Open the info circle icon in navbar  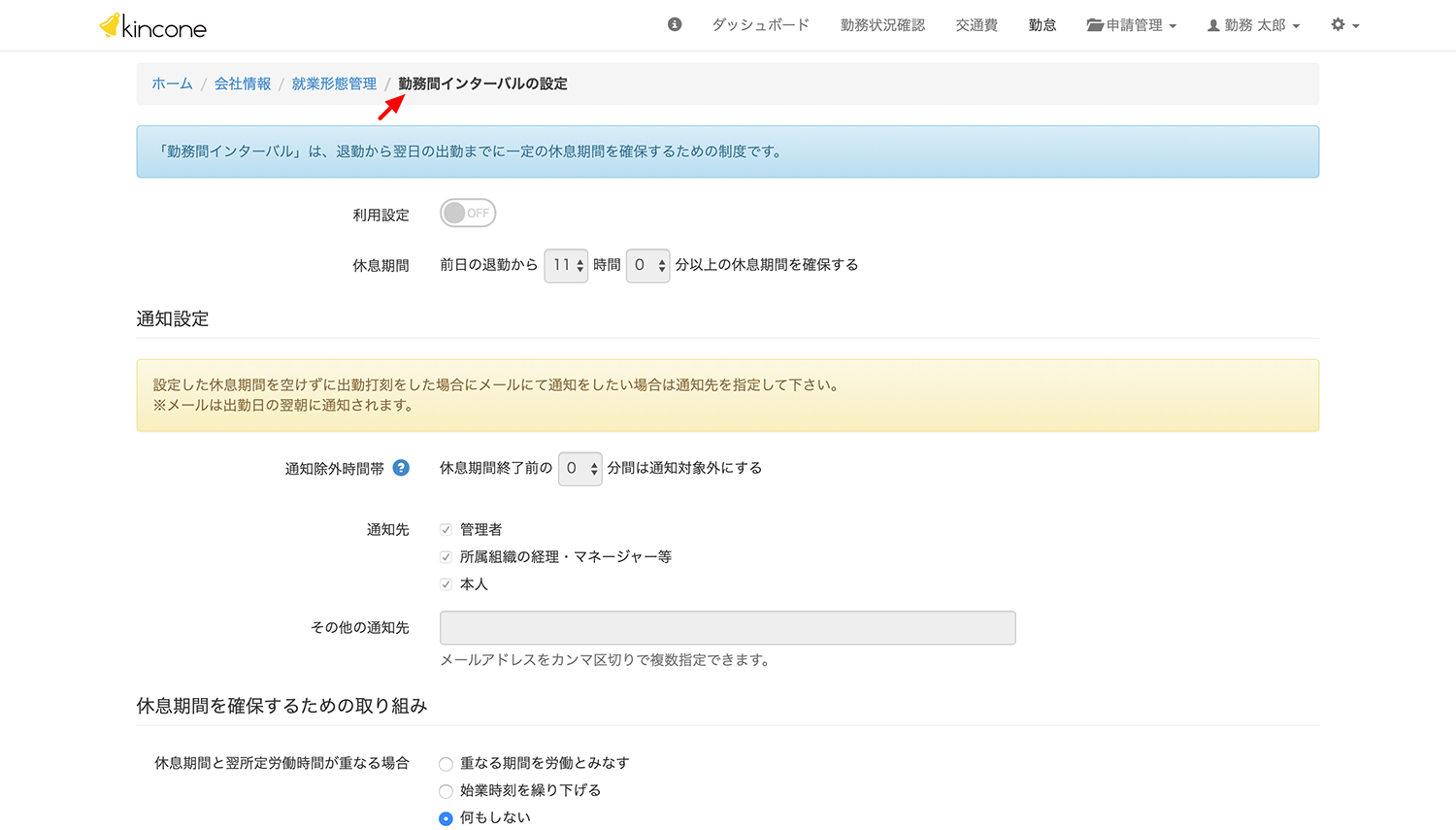[675, 24]
